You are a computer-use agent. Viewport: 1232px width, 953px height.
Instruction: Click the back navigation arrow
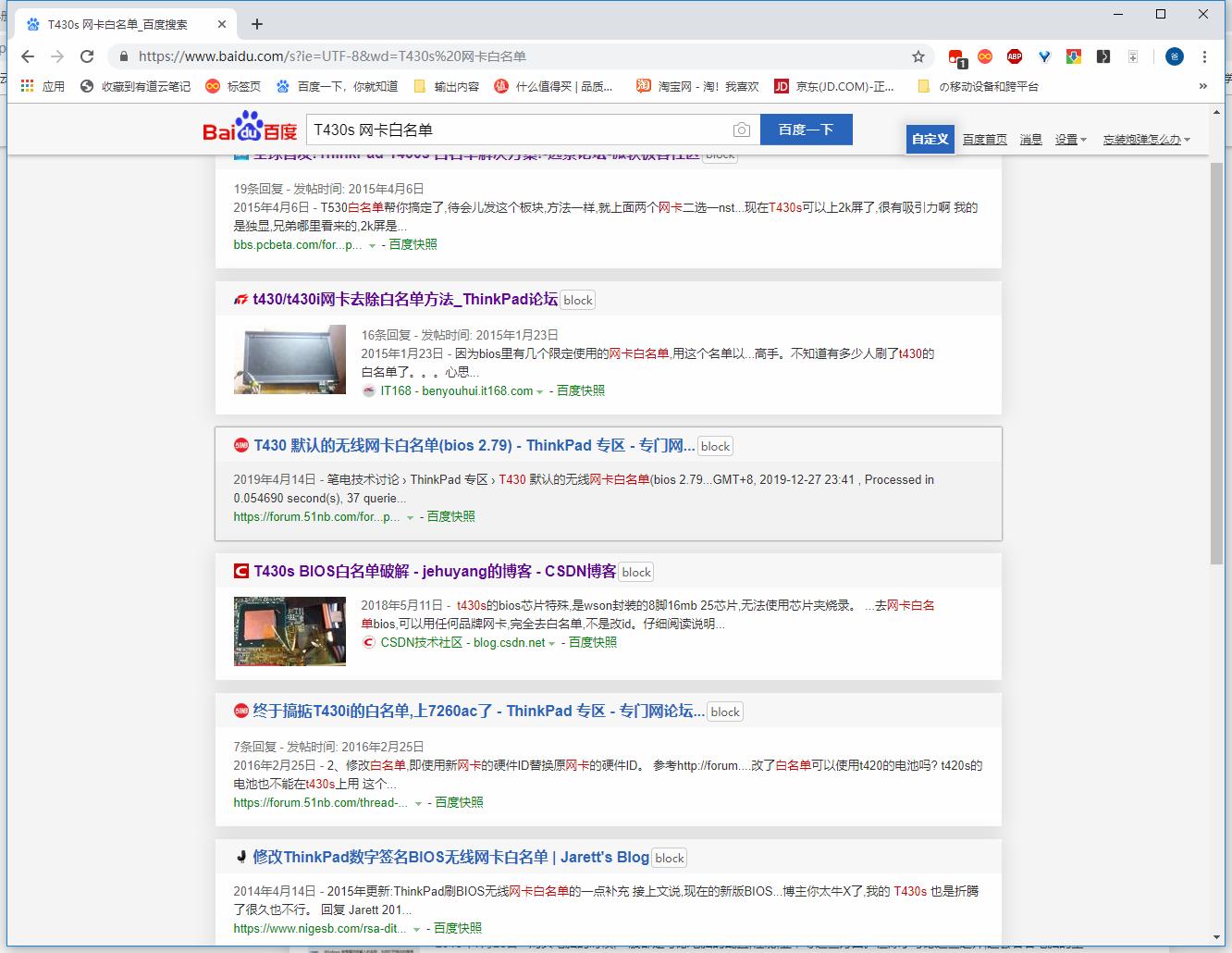(x=28, y=56)
